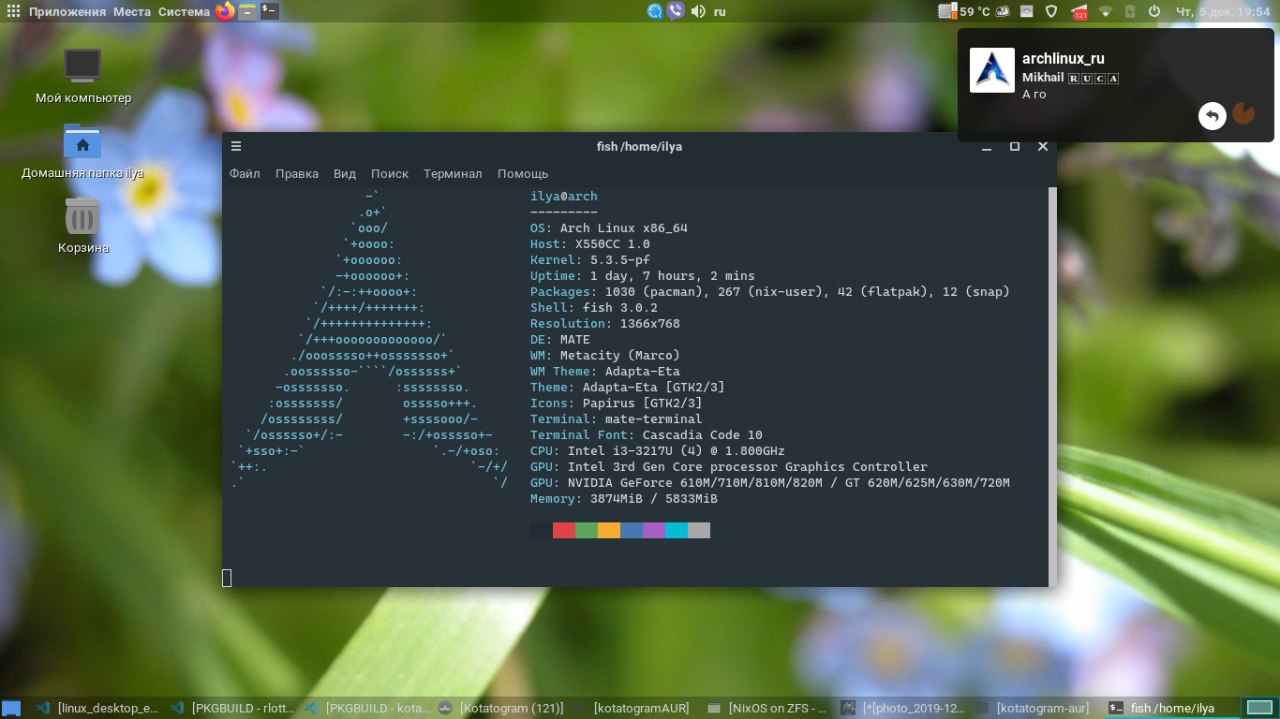Open the Telegram tray icon with 121 badge

tap(1079, 11)
